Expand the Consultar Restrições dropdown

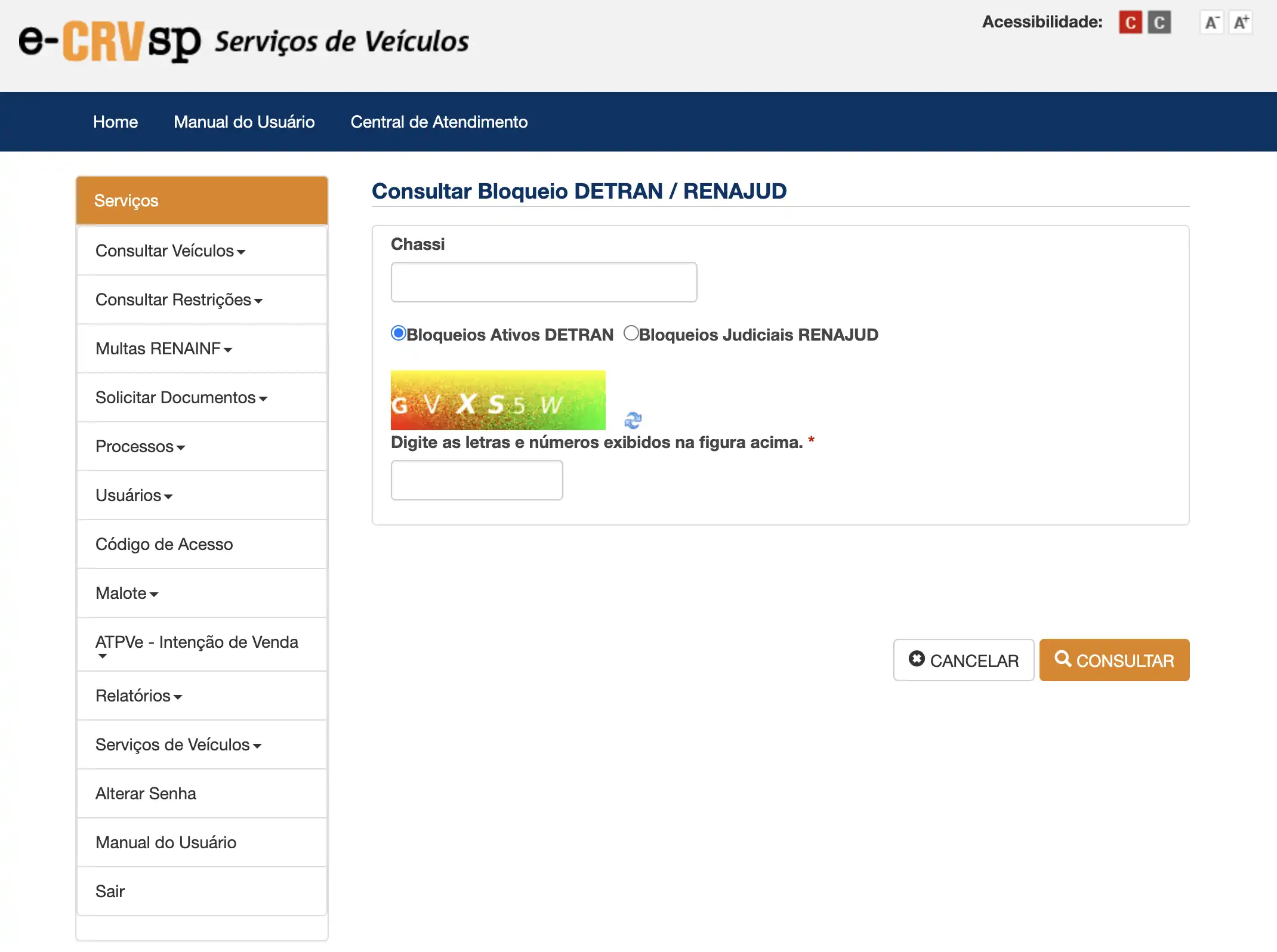click(x=178, y=300)
